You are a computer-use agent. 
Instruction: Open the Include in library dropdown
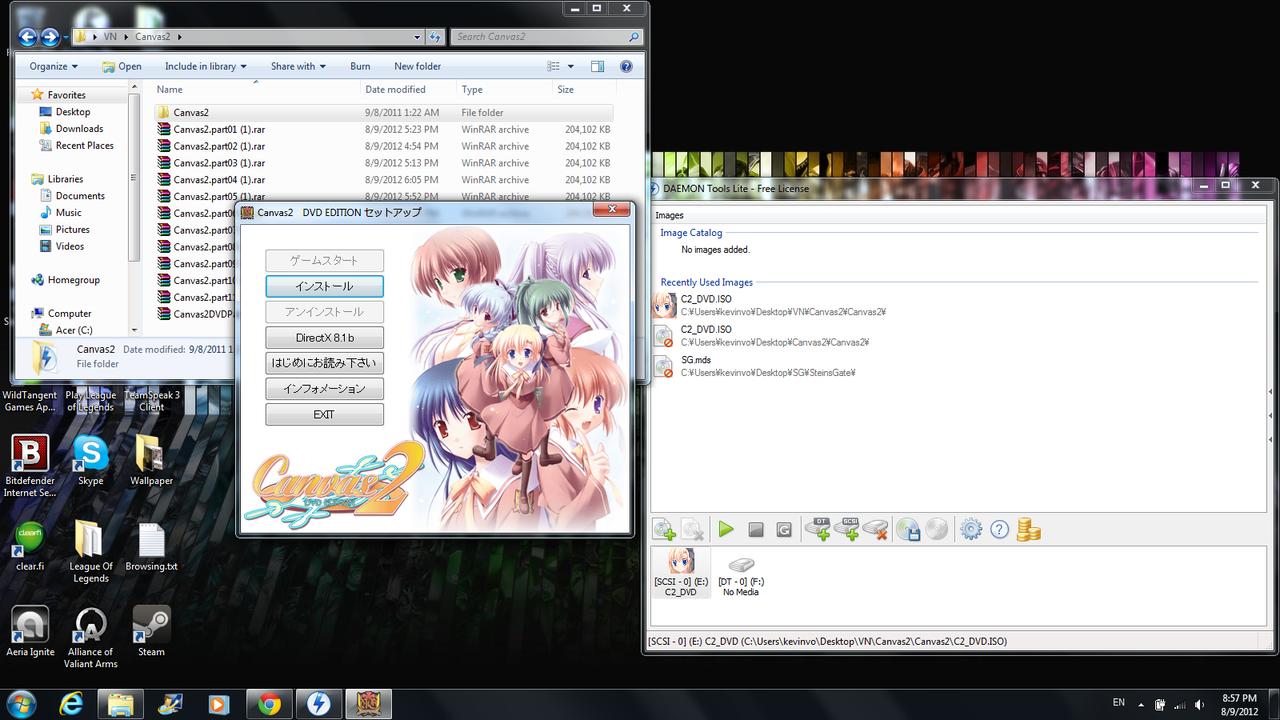[206, 66]
